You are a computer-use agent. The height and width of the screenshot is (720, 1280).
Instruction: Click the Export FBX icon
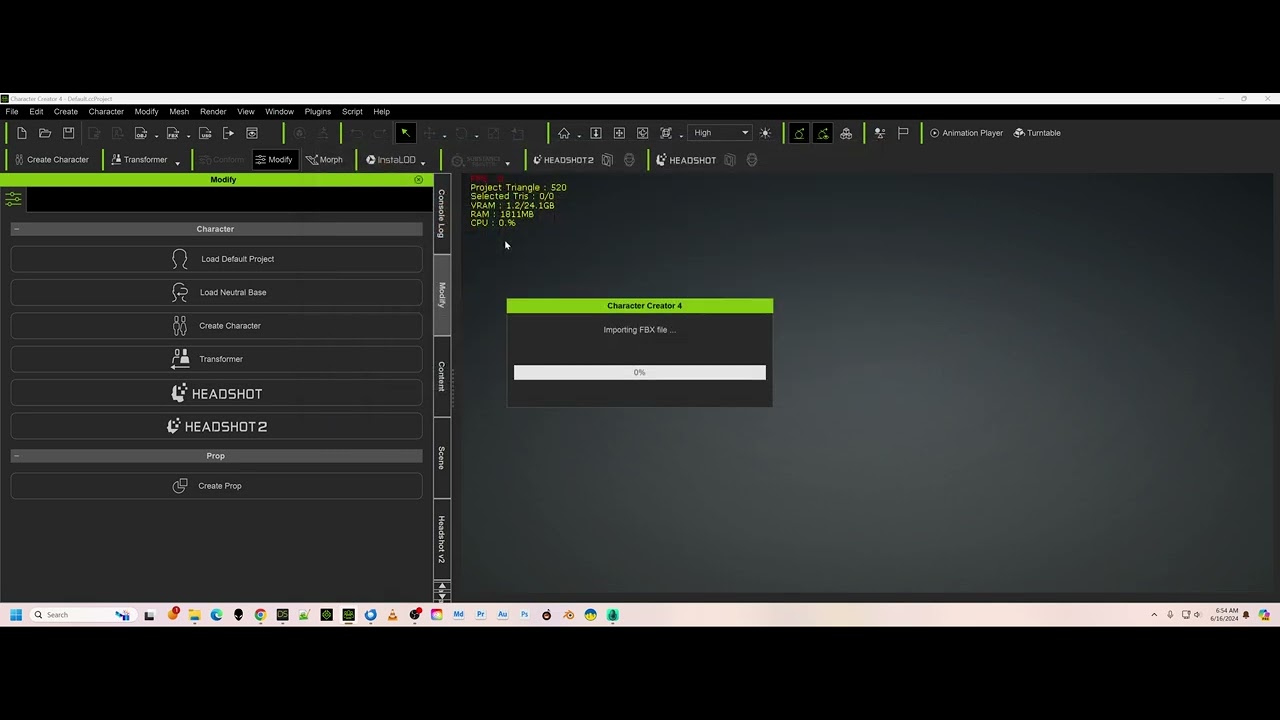(x=173, y=133)
